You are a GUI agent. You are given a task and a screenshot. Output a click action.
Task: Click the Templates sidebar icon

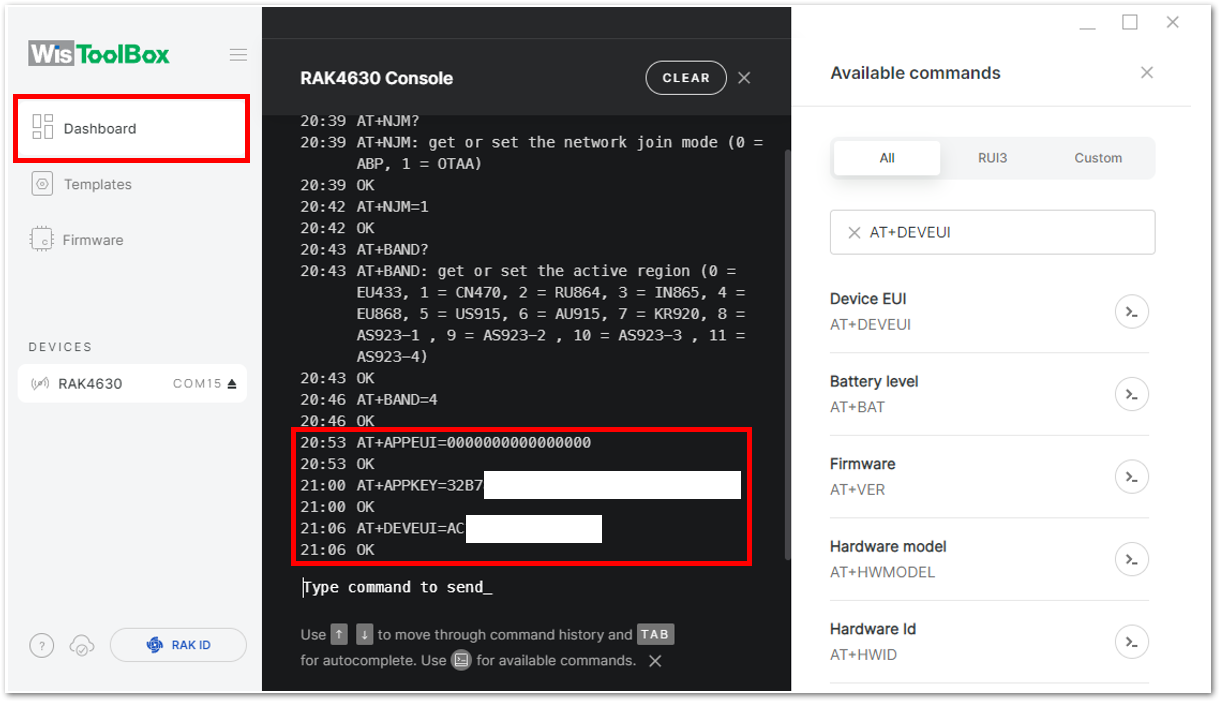point(42,184)
